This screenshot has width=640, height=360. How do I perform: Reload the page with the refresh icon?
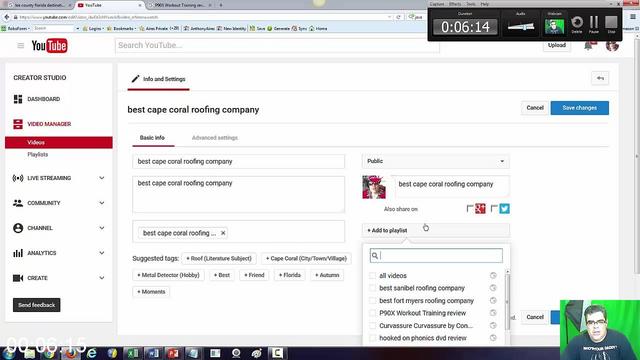click(x=398, y=17)
